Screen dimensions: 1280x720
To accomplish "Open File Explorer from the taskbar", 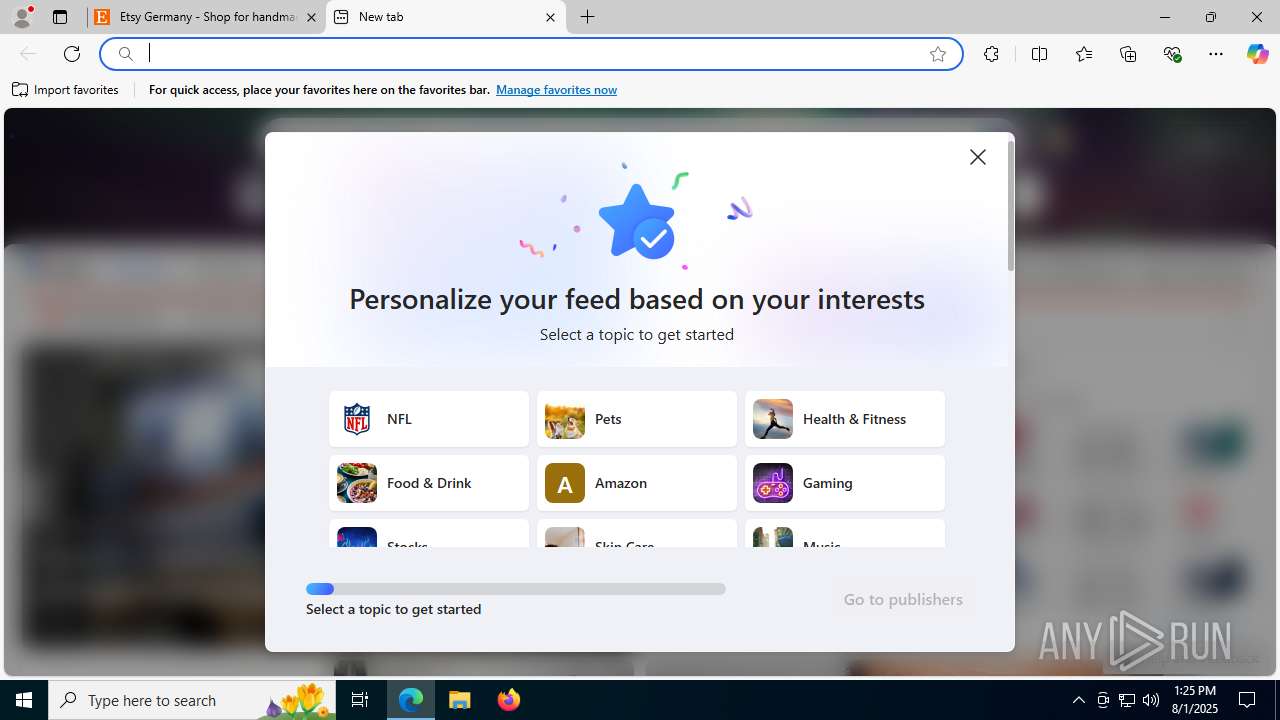I will pos(459,700).
